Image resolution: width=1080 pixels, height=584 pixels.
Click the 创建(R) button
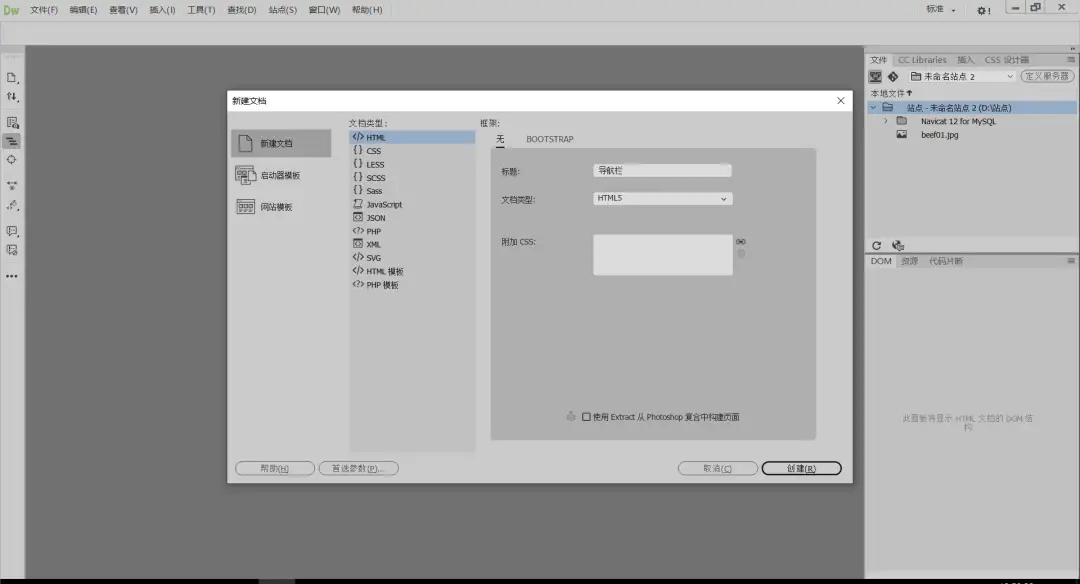click(801, 468)
